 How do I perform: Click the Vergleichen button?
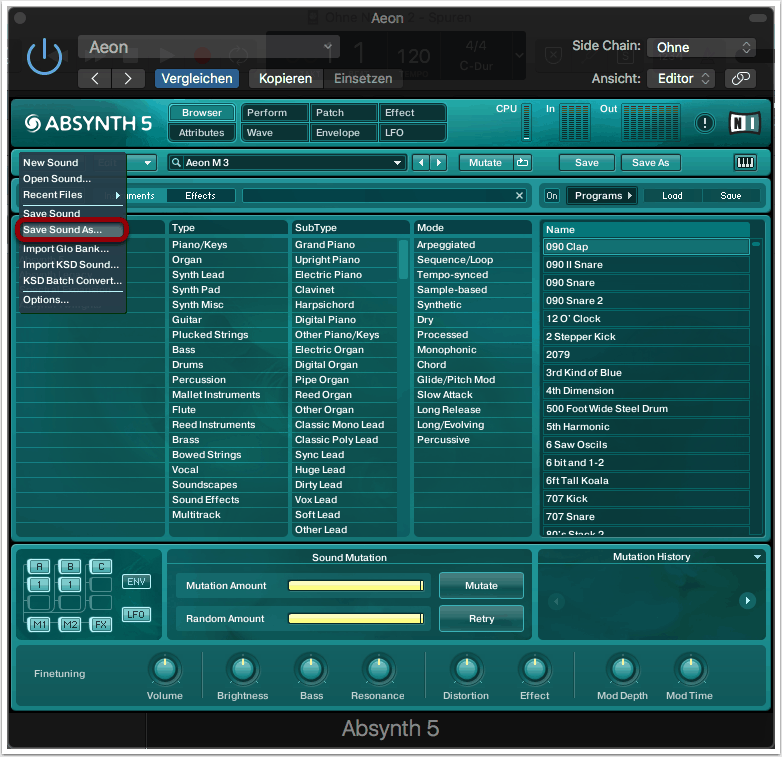click(x=196, y=78)
